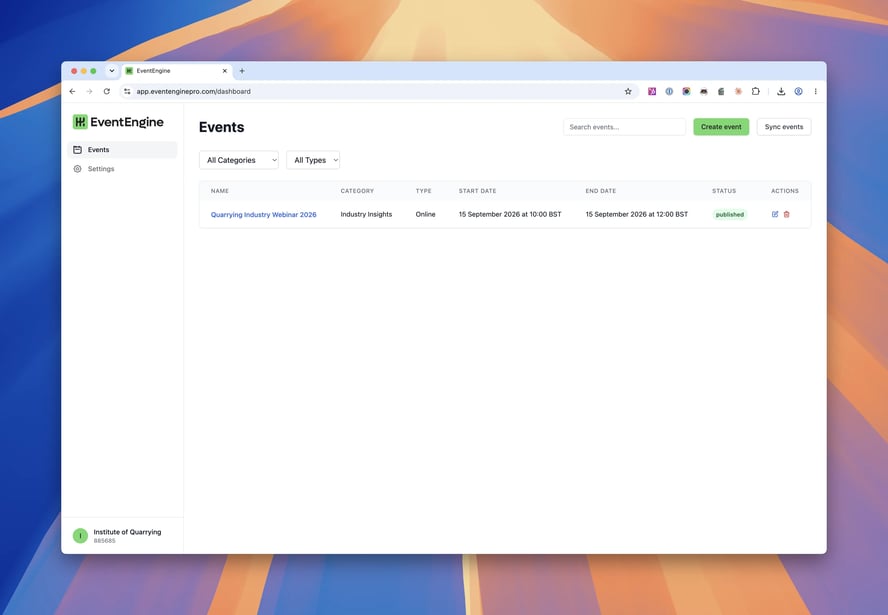
Task: Click the published status badge
Action: (729, 215)
